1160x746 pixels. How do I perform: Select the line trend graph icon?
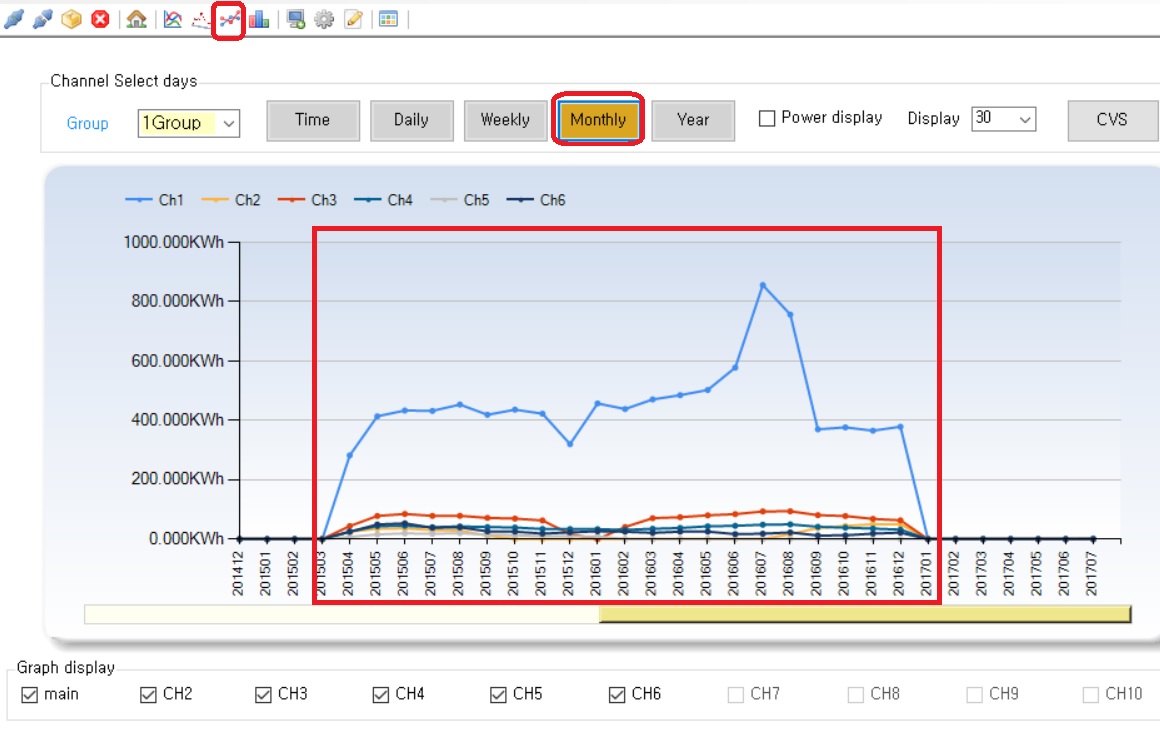[229, 19]
